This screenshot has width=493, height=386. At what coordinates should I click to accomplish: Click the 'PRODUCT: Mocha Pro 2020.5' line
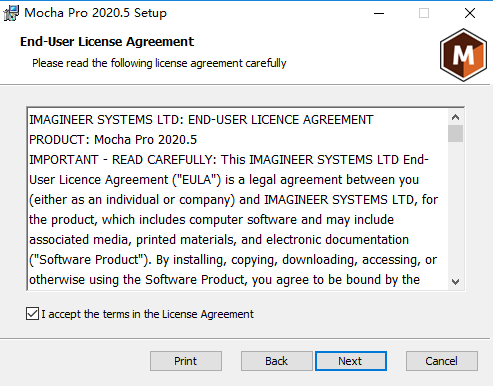(113, 140)
